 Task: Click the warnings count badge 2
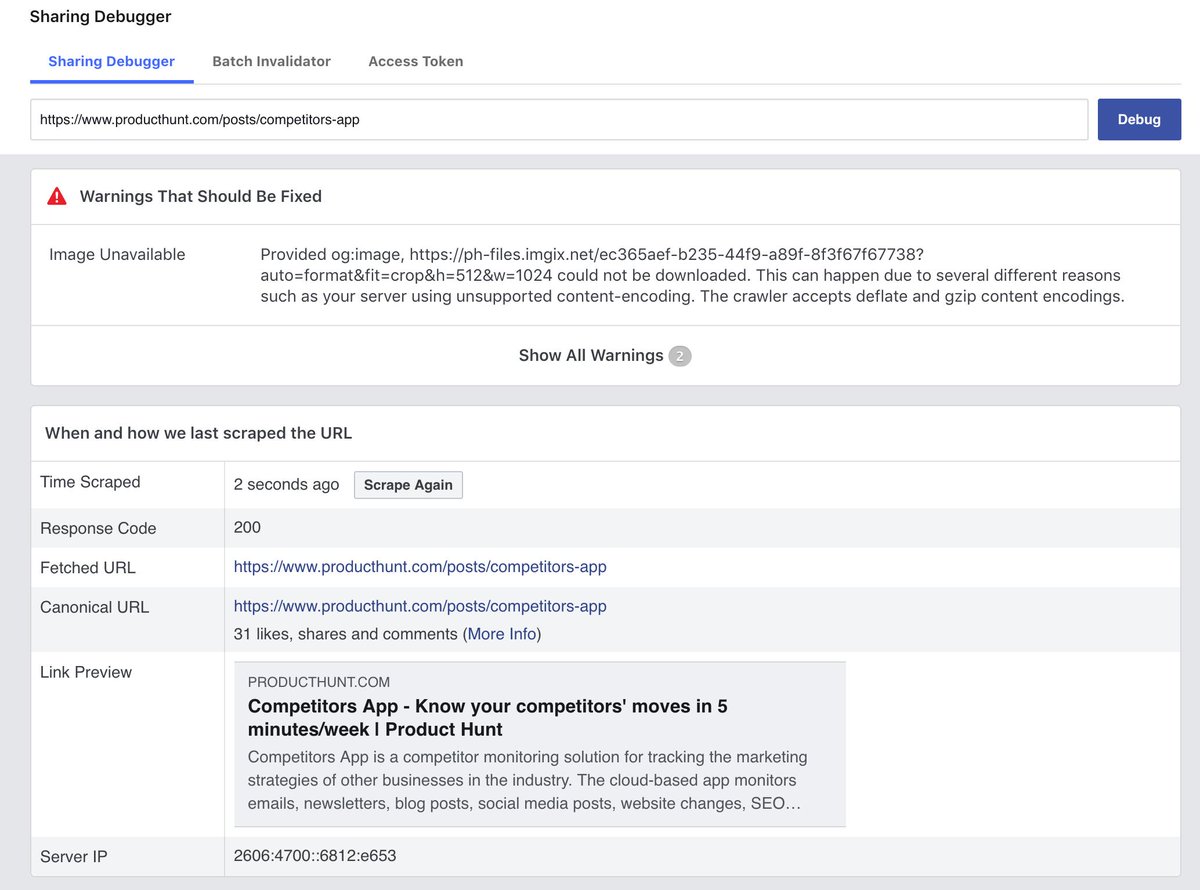pyautogui.click(x=680, y=356)
